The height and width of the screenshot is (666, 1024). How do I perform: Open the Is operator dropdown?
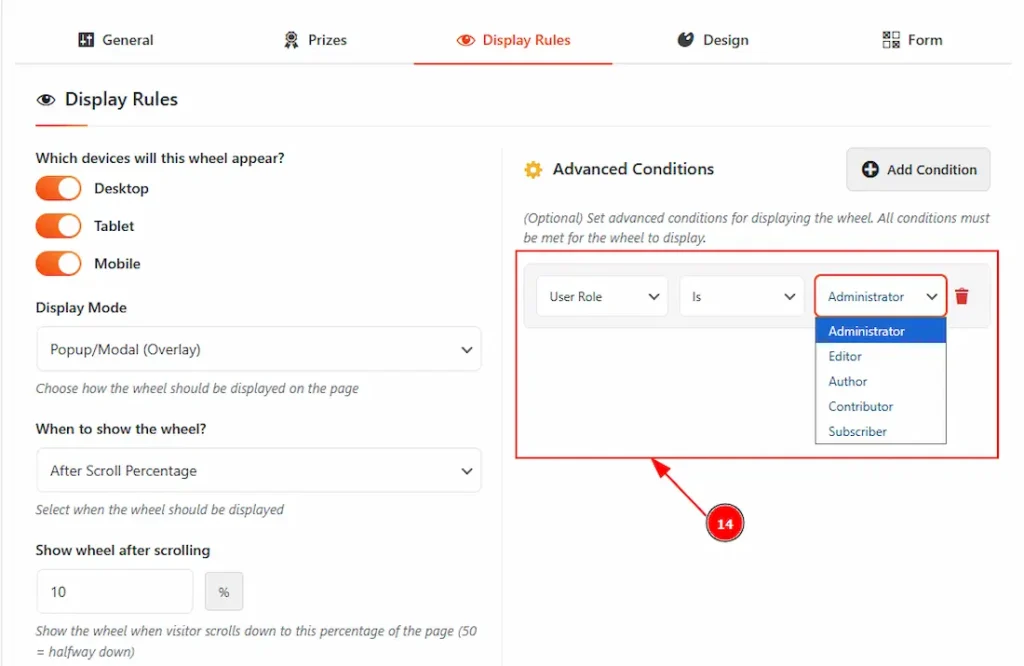742,297
